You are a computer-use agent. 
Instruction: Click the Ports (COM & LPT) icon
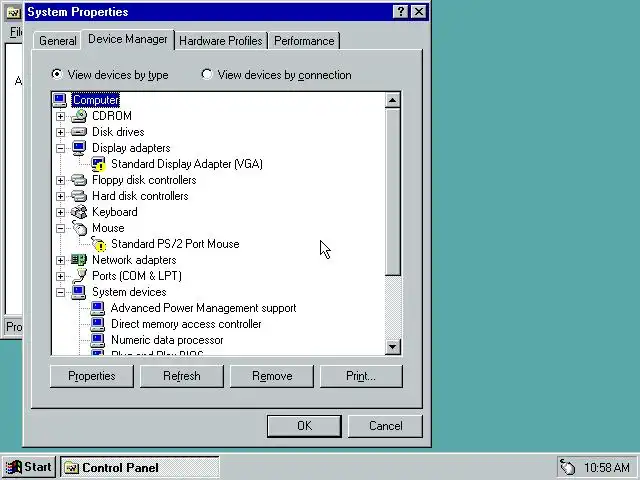pos(80,276)
